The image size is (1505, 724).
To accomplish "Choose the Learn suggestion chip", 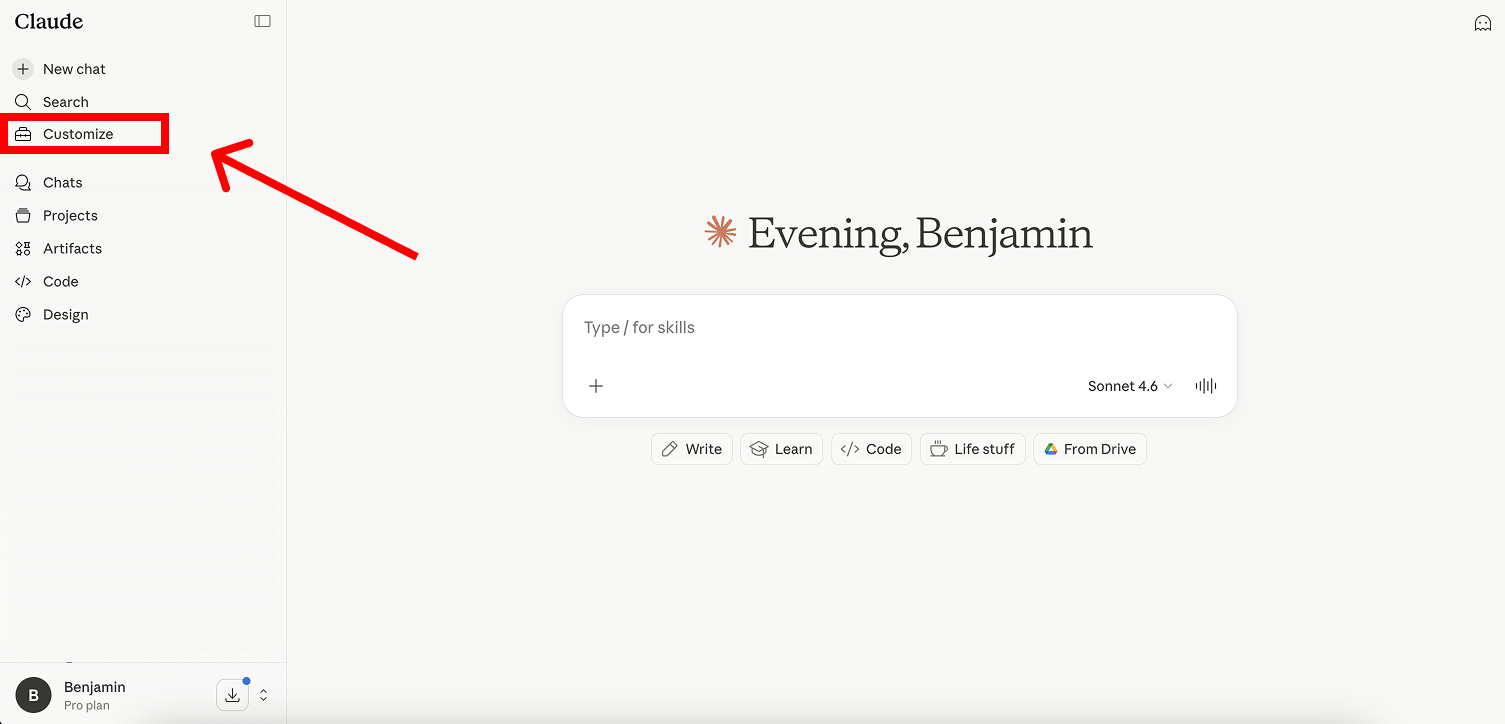I will pos(781,449).
